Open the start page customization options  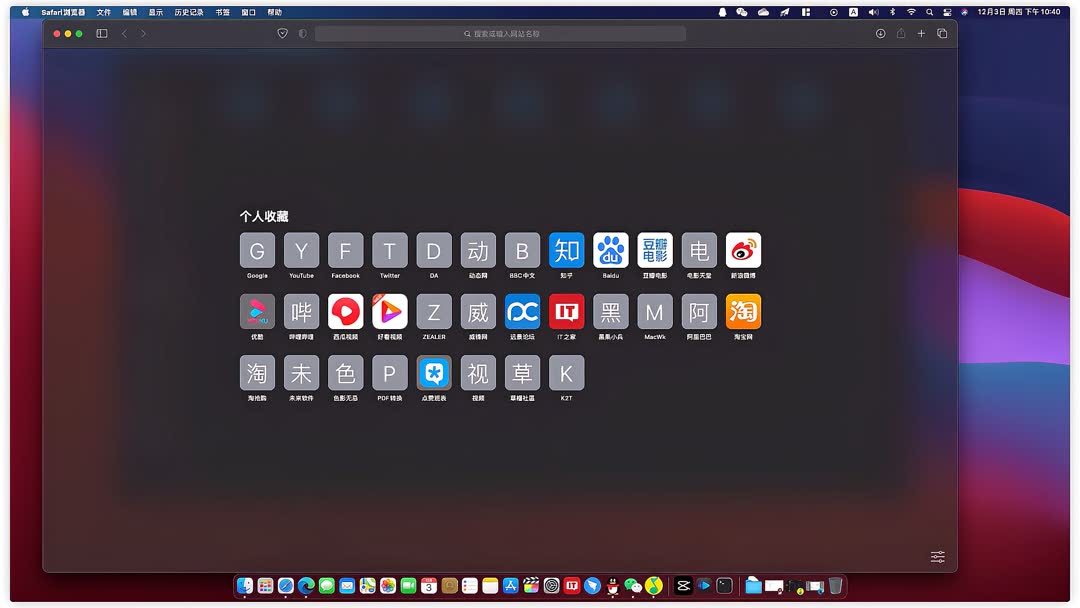937,556
